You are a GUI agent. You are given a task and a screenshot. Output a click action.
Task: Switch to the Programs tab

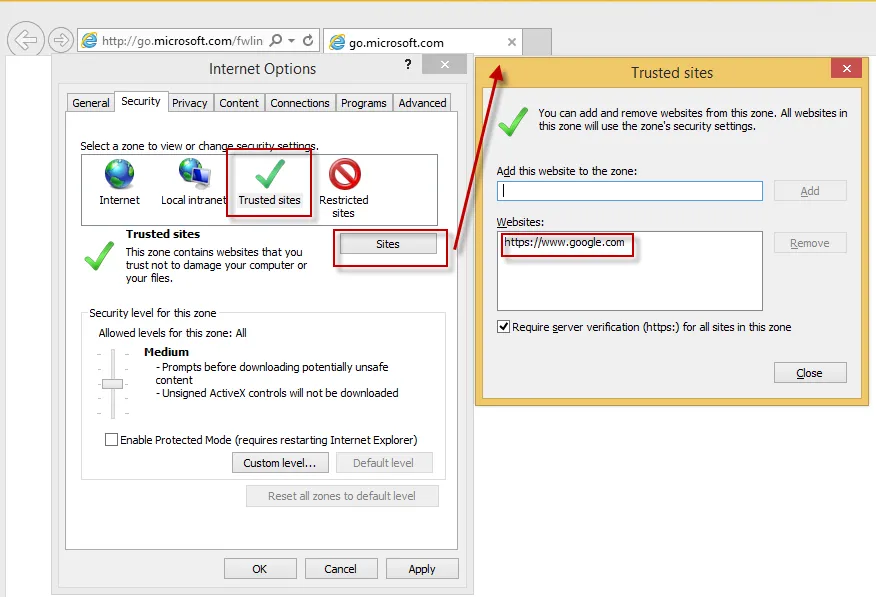364,103
